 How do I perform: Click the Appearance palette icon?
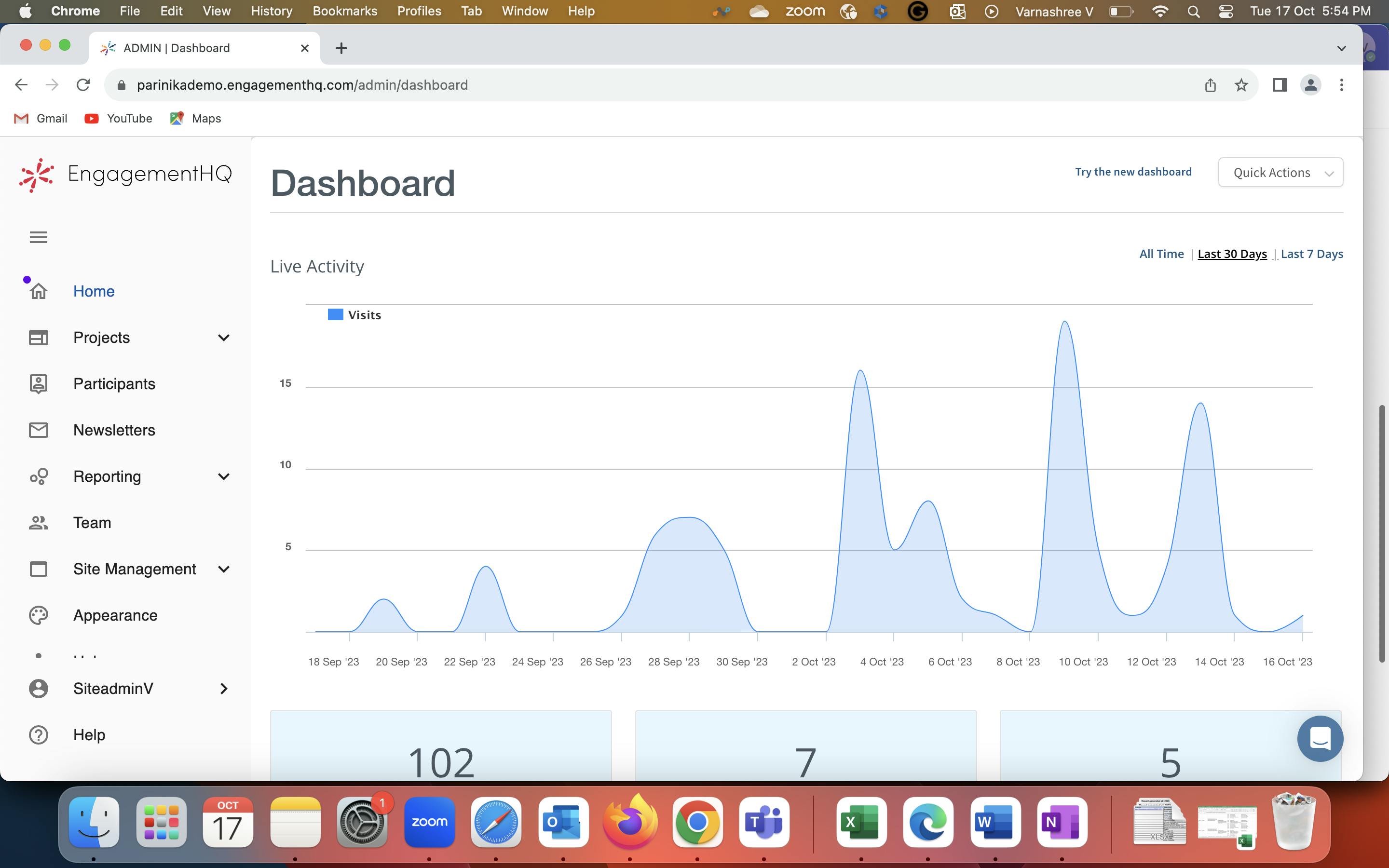(39, 615)
